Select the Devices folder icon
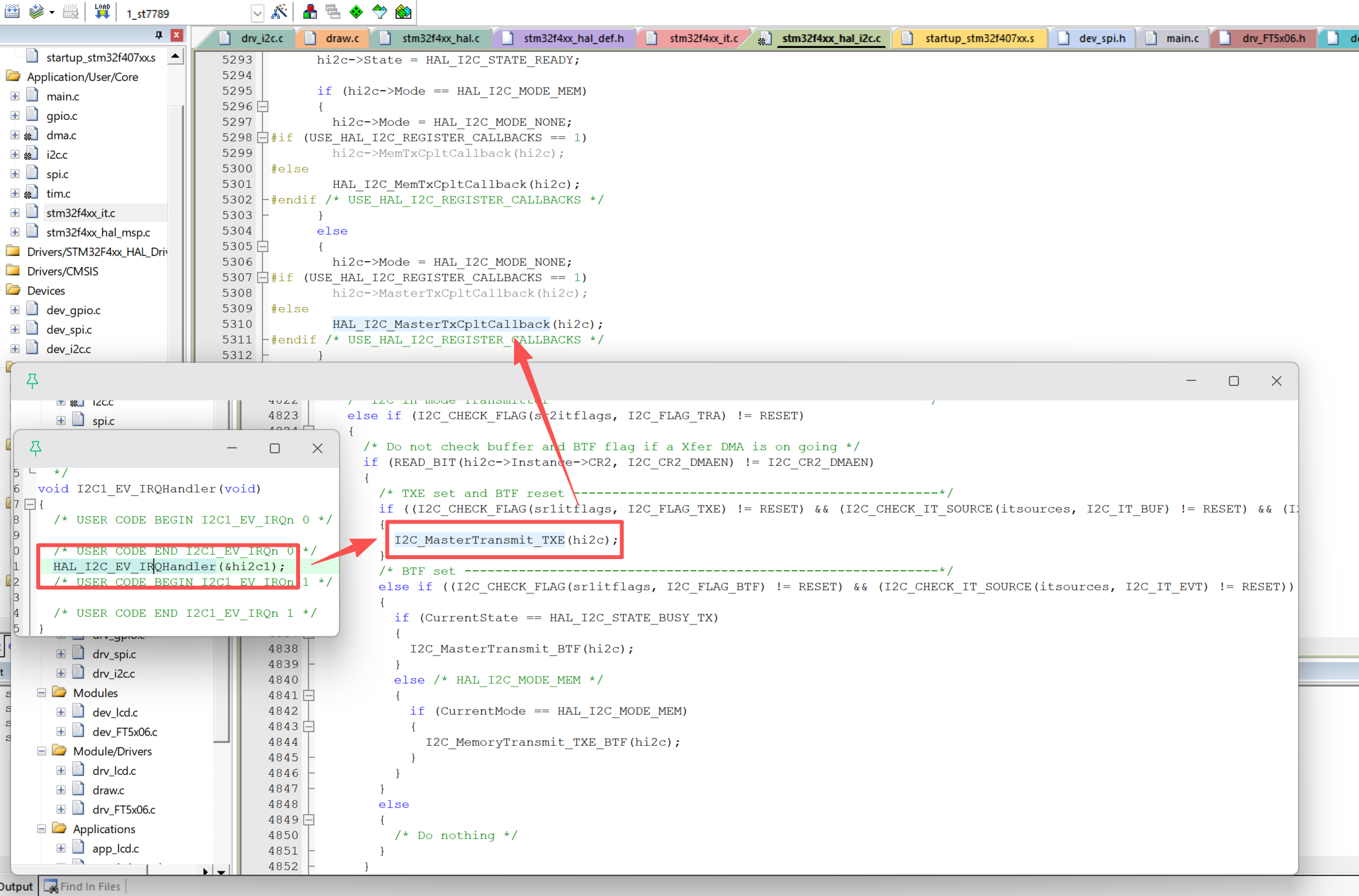 point(13,290)
